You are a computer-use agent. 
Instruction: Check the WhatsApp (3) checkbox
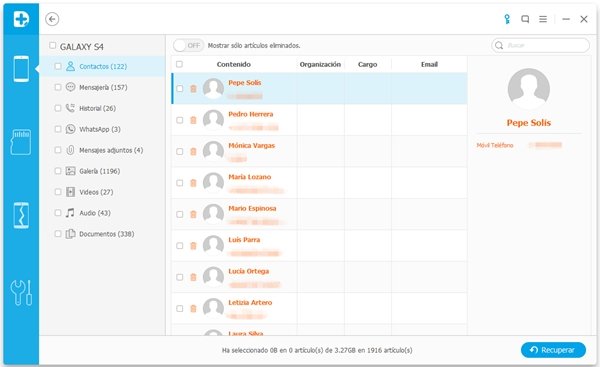58,129
